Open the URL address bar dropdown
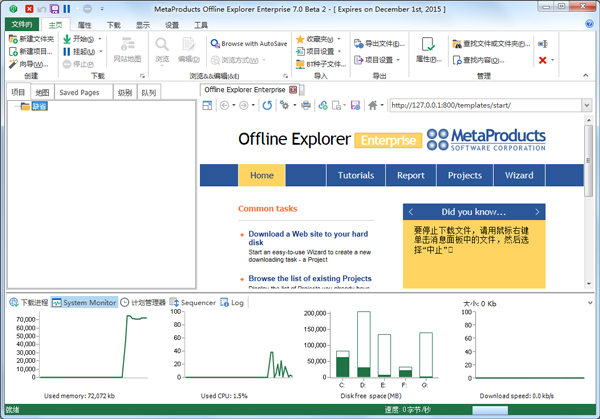600x419 pixels. tap(587, 105)
